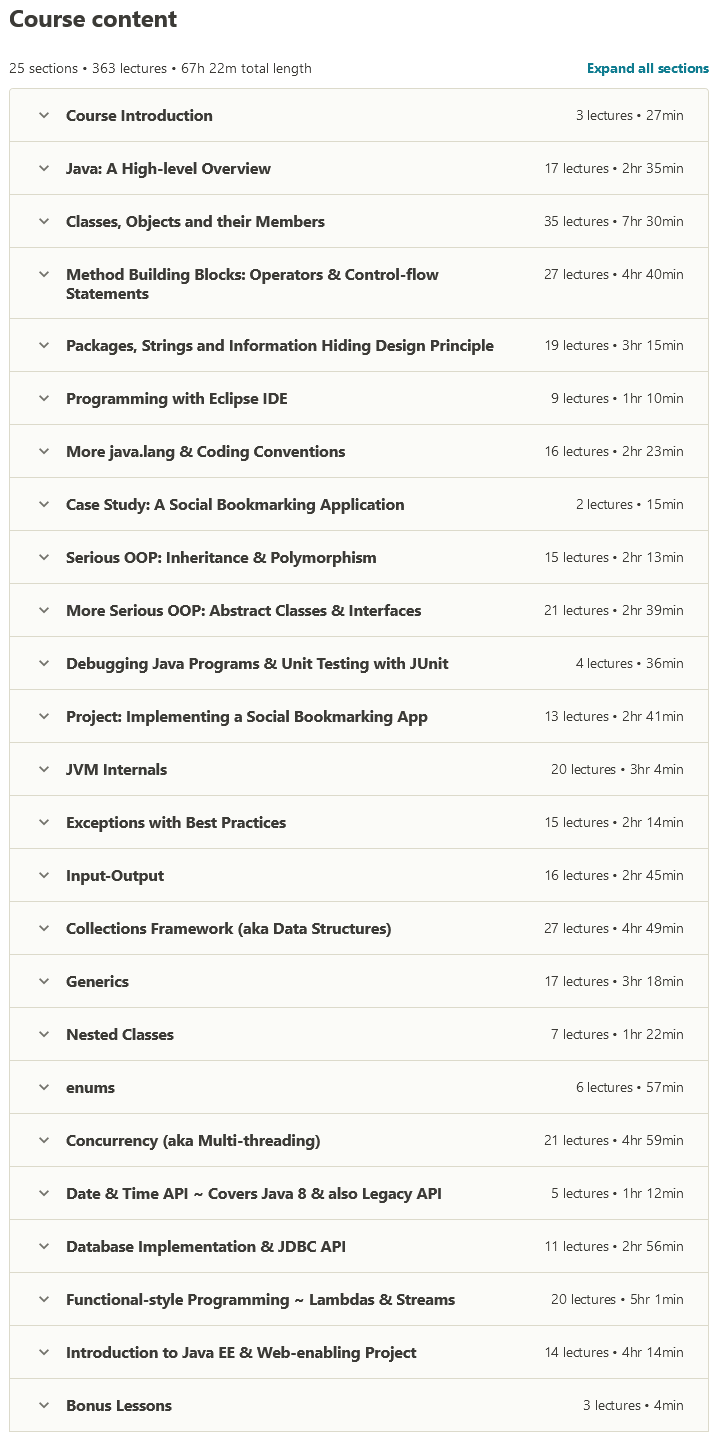Click the More java.lang & Coding Conventions heading
The image size is (713, 1442).
click(205, 452)
